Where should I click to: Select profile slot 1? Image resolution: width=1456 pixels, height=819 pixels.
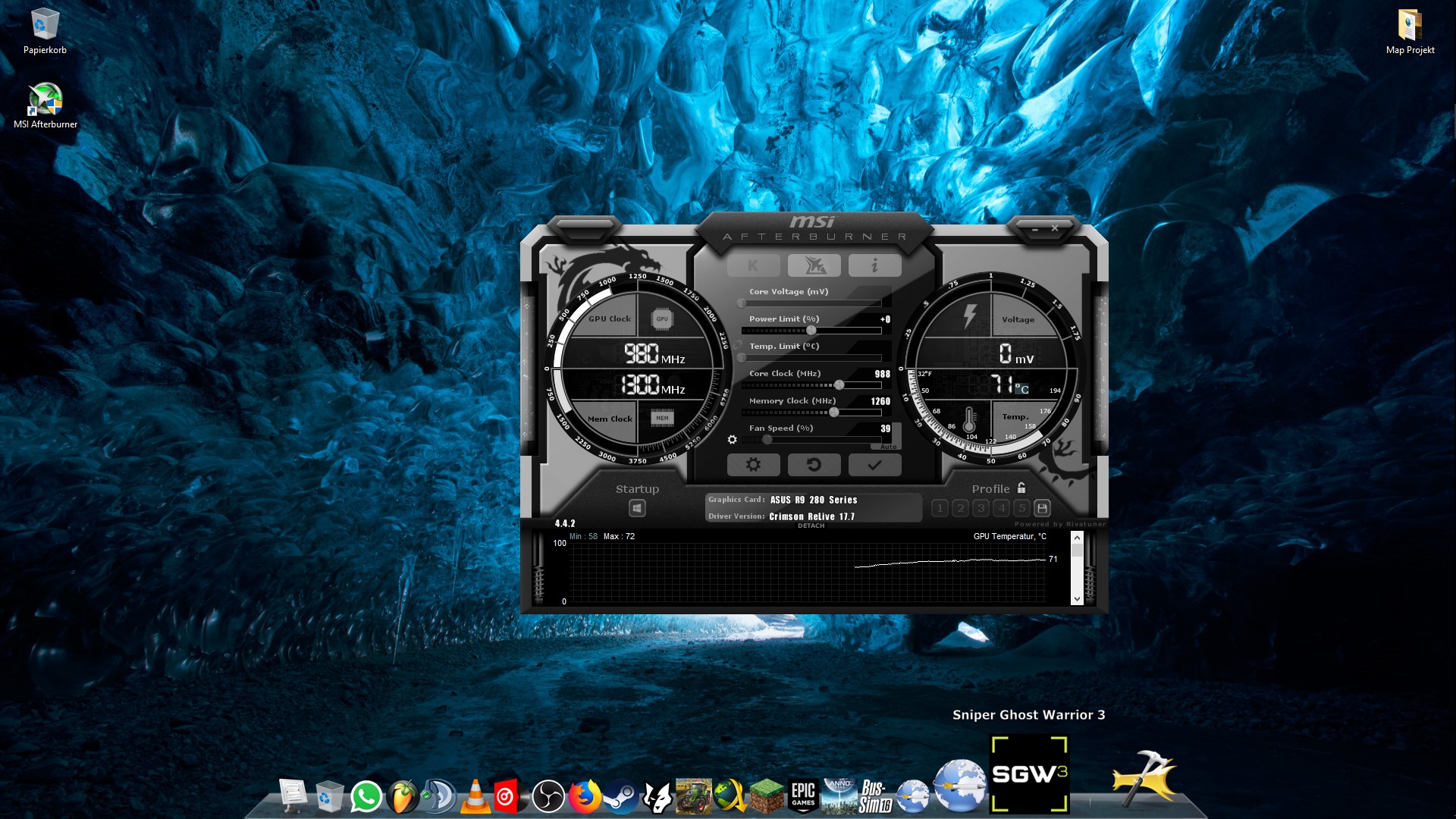pos(940,508)
